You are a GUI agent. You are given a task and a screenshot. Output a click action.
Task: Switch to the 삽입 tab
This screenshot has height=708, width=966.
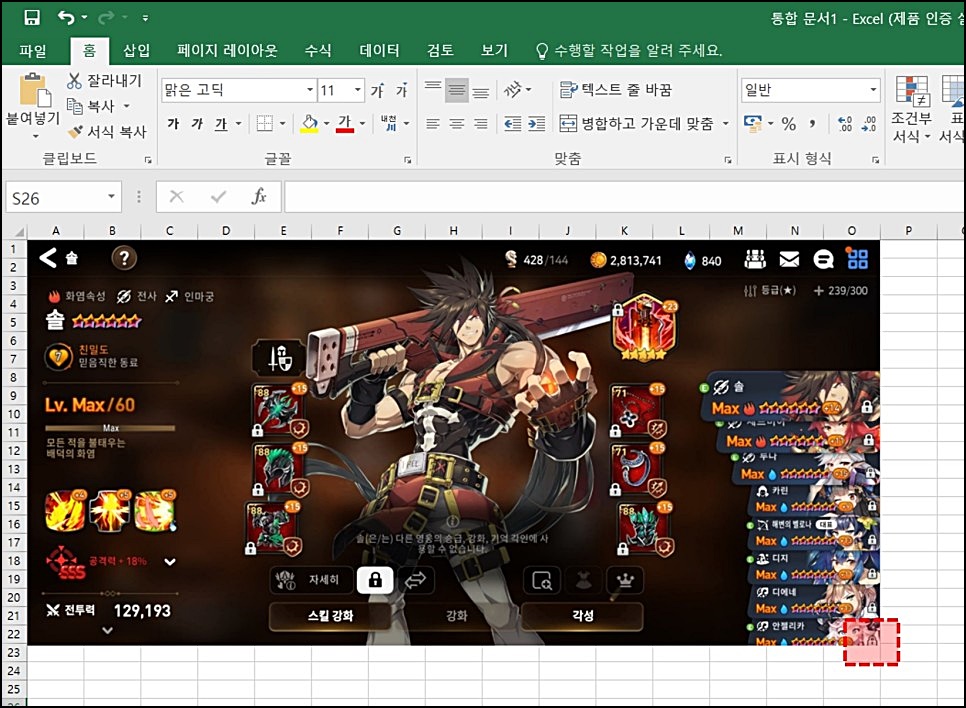136,51
